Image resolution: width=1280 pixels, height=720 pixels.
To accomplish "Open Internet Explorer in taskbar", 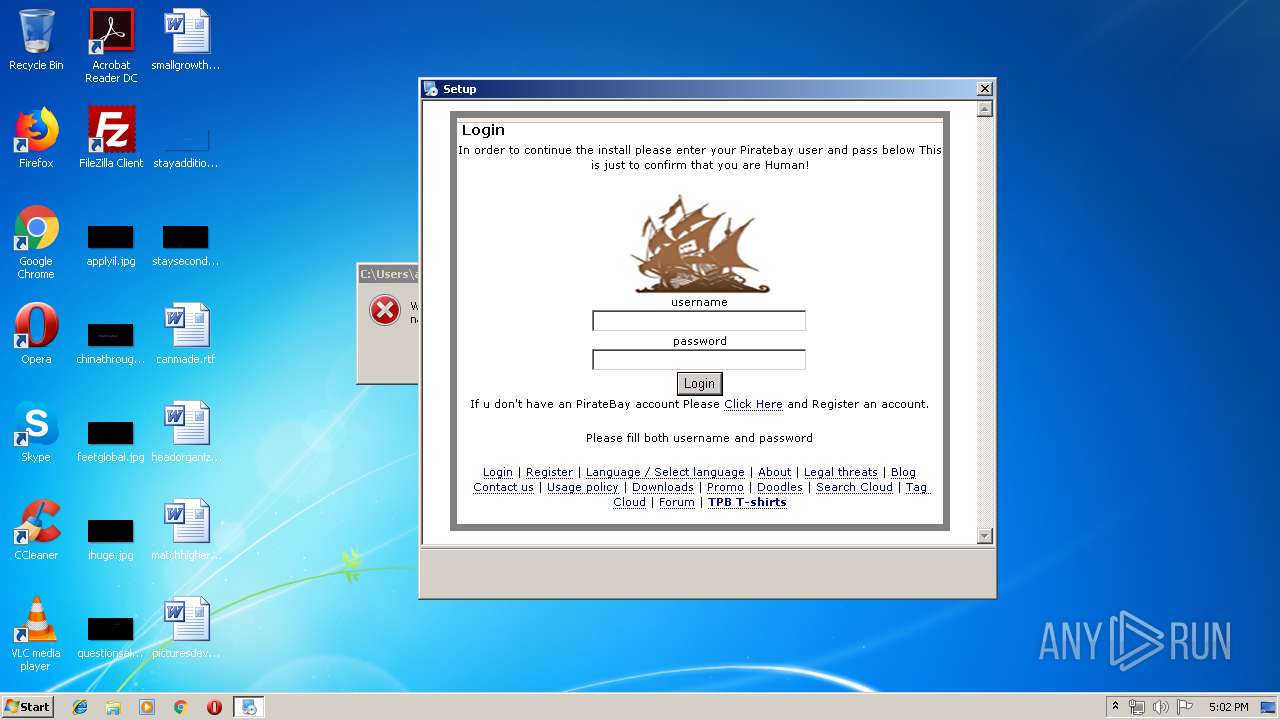I will 80,707.
